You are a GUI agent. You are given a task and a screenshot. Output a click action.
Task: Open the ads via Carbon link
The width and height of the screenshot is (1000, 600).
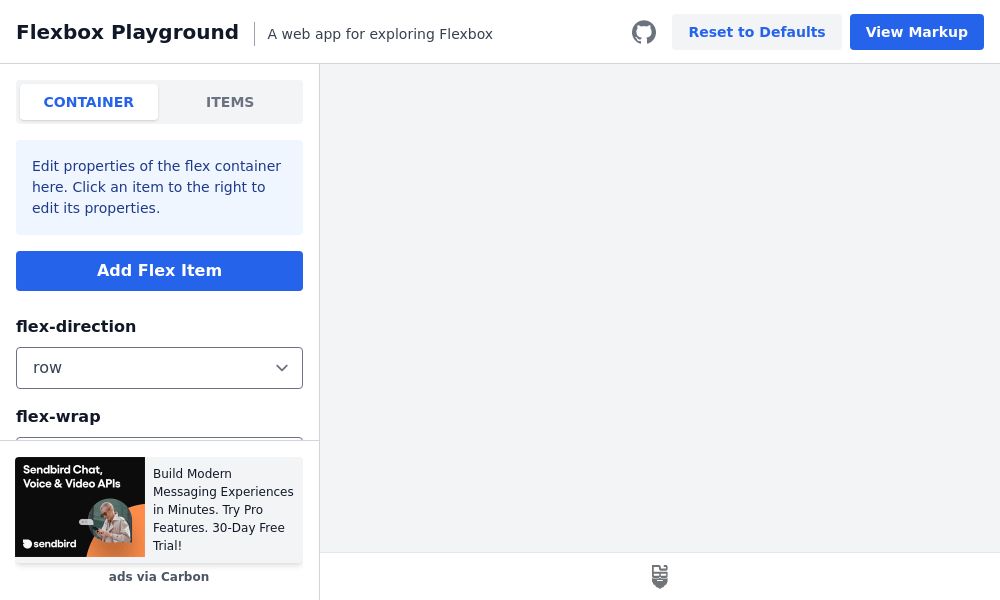[159, 577]
